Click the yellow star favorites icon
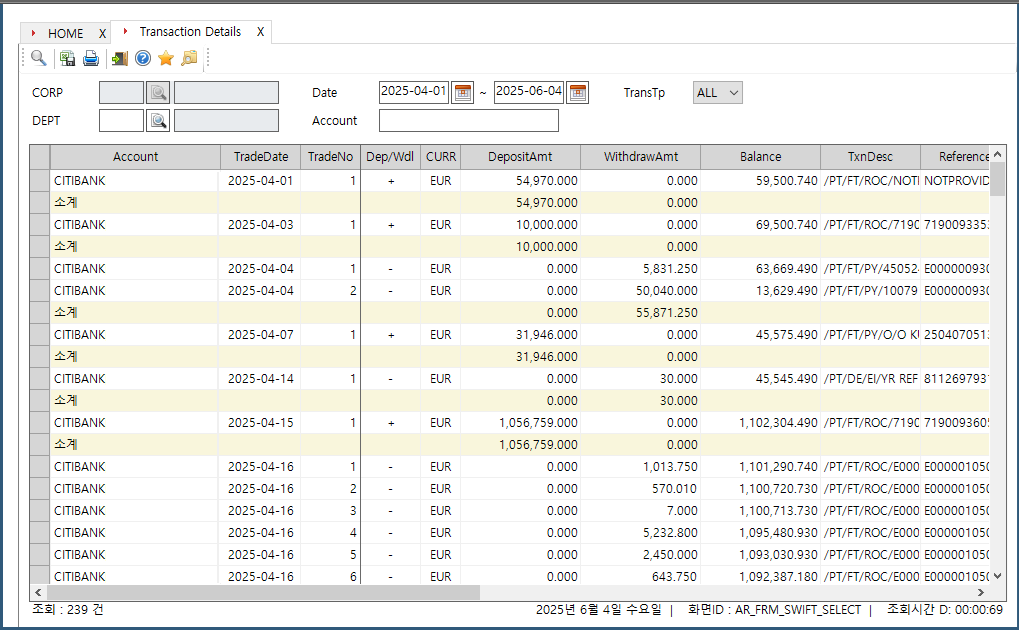Screen dimensions: 1019x630 click(166, 59)
